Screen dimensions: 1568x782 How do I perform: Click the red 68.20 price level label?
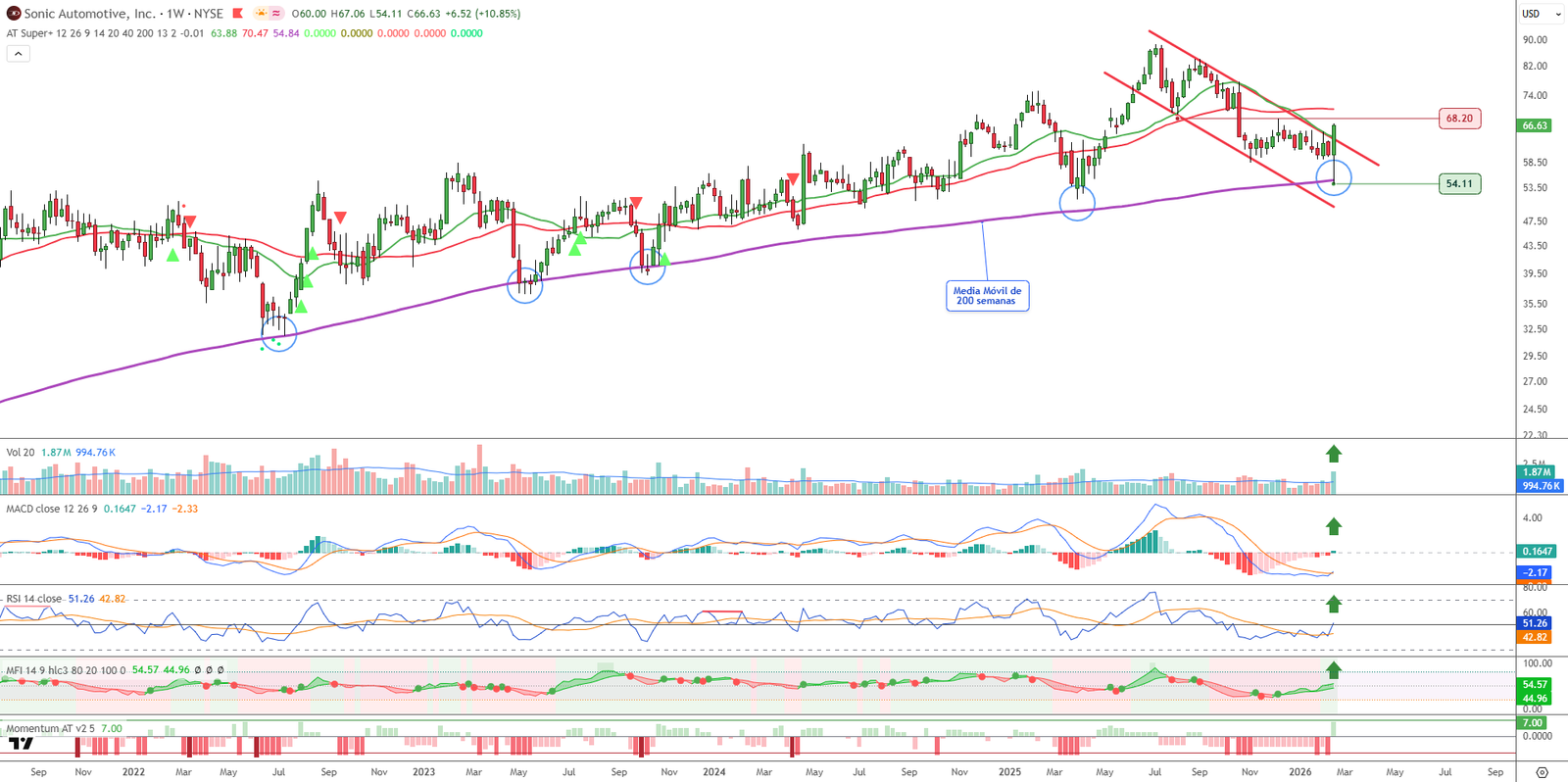pos(1459,119)
